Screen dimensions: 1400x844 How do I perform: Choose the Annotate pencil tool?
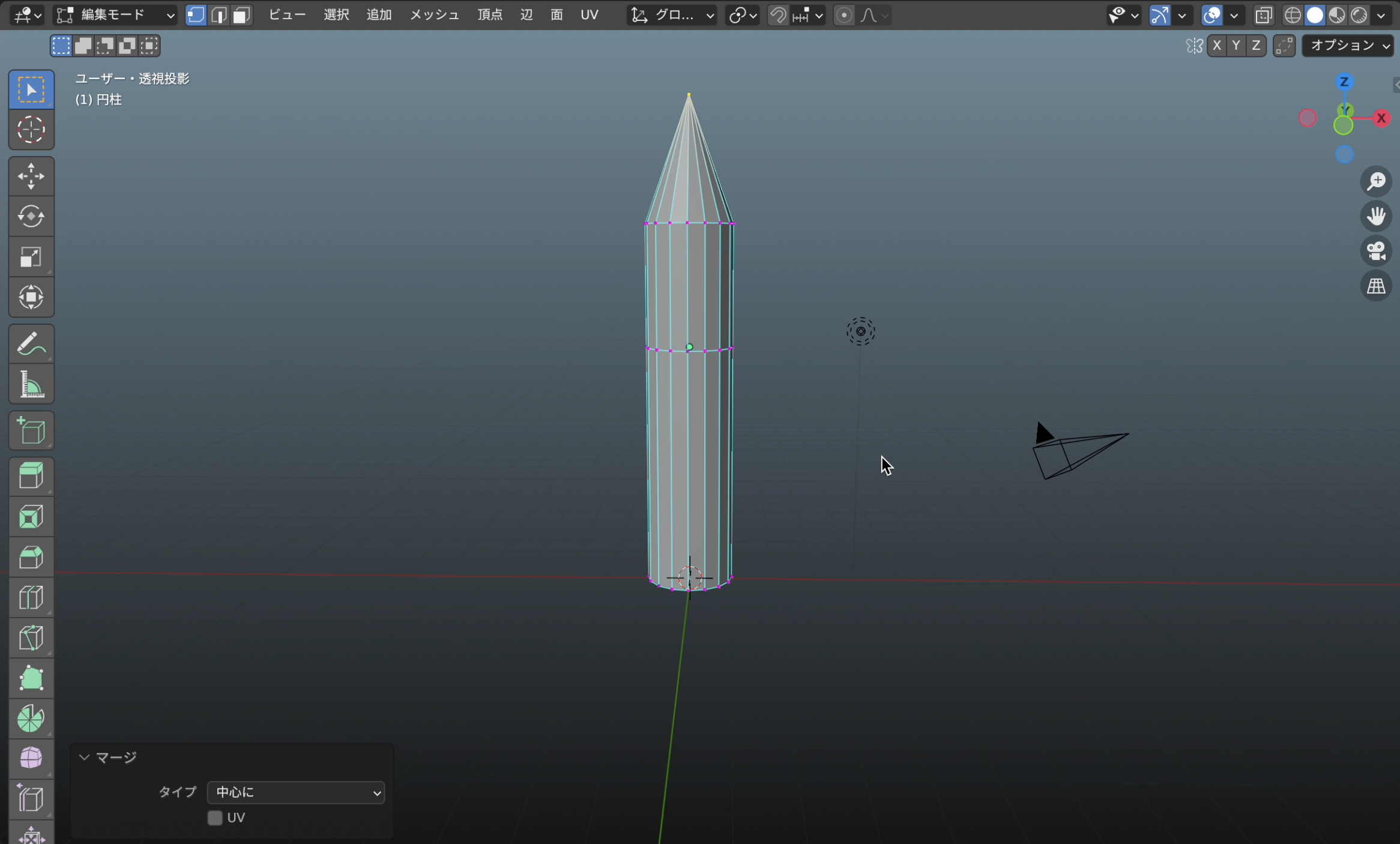(x=31, y=344)
